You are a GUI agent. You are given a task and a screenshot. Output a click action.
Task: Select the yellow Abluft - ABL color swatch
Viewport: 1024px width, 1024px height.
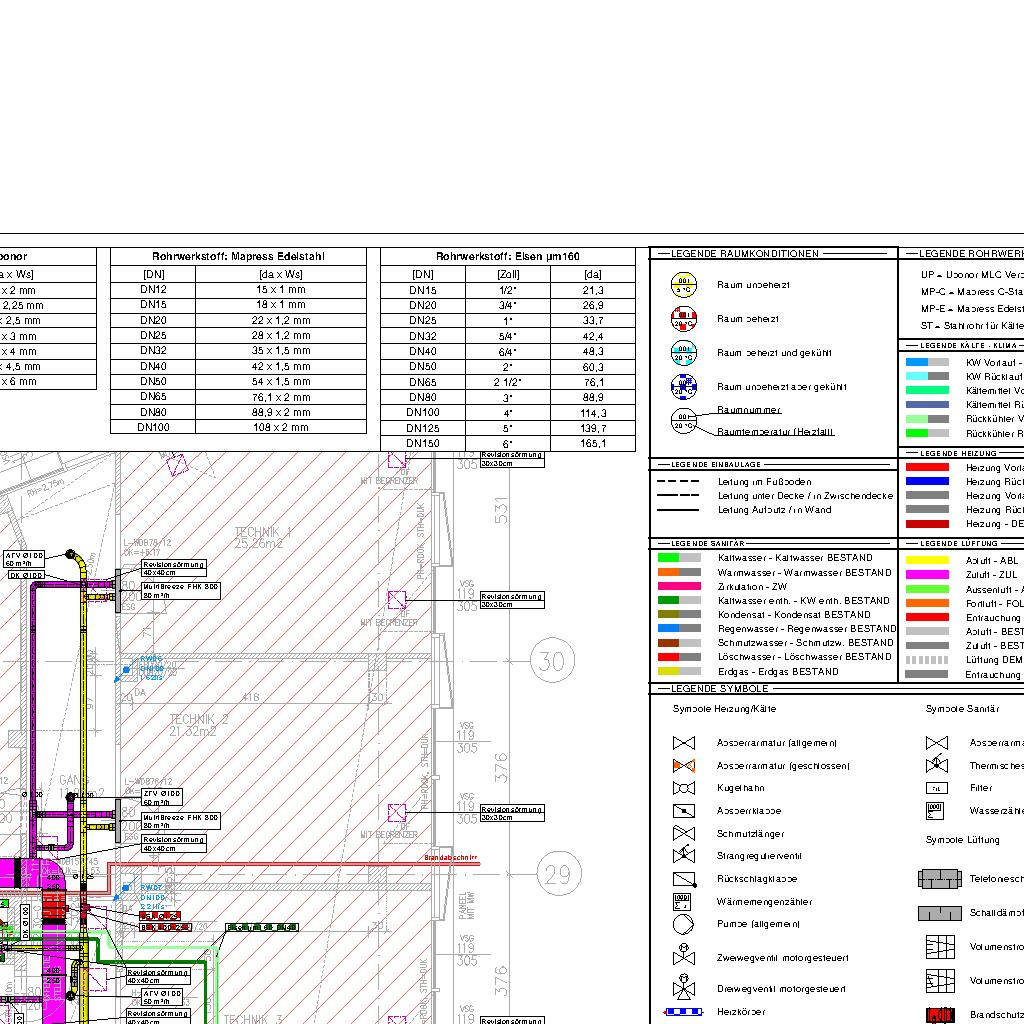pos(926,561)
